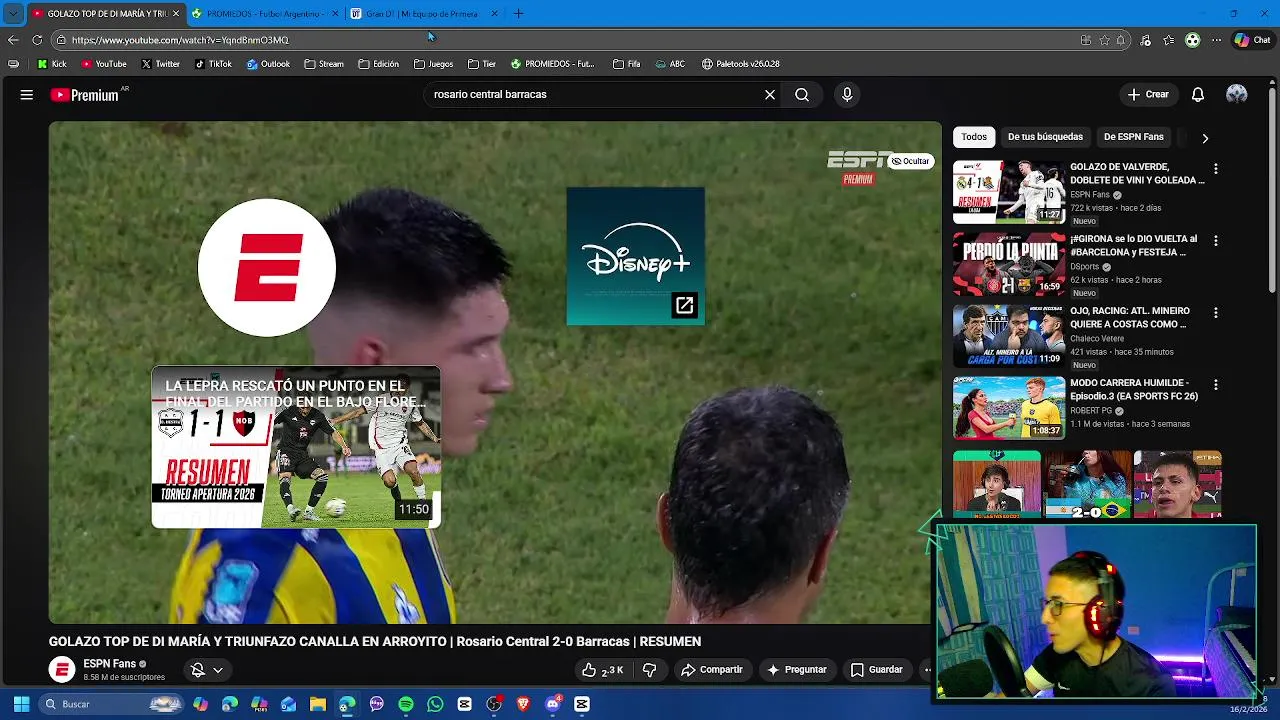Open the Twitter bookmark
The image size is (1280, 720).
[160, 64]
